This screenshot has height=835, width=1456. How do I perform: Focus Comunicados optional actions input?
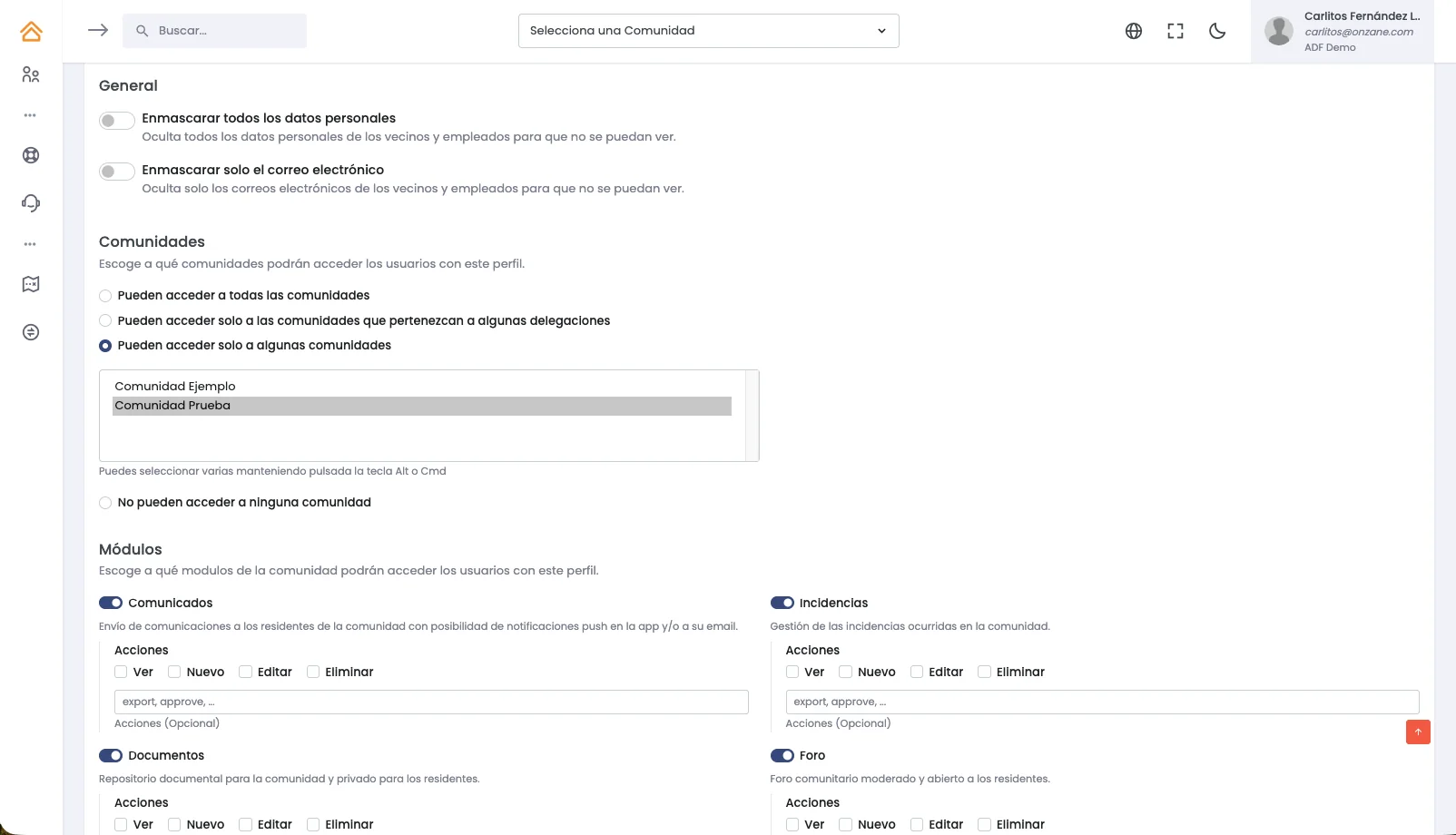431,702
